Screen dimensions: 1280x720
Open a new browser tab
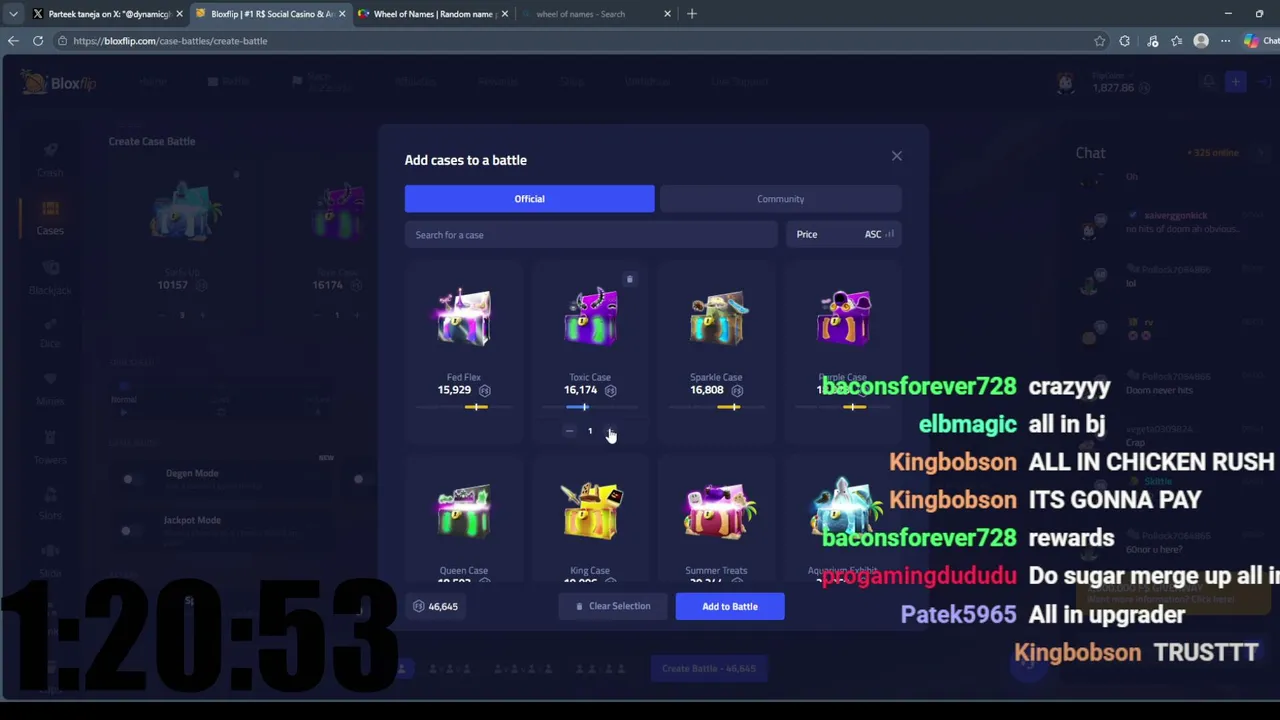coord(692,14)
